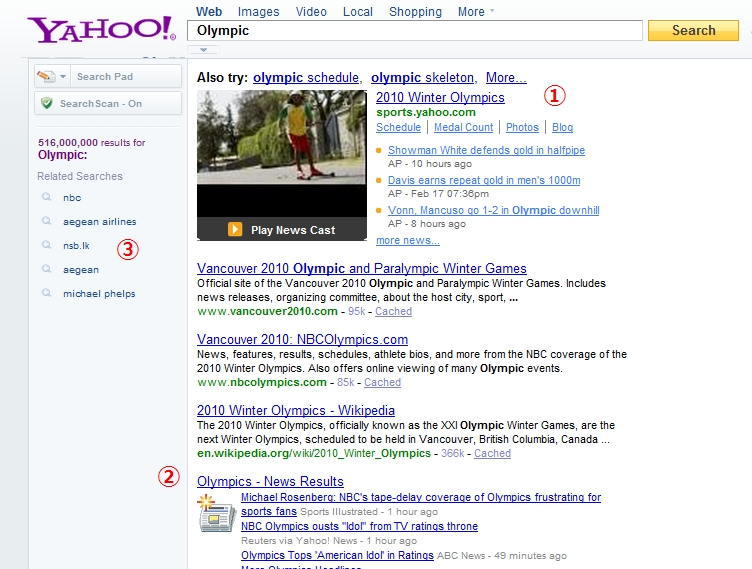Click the yellow Search button
The height and width of the screenshot is (569, 752).
pos(693,31)
